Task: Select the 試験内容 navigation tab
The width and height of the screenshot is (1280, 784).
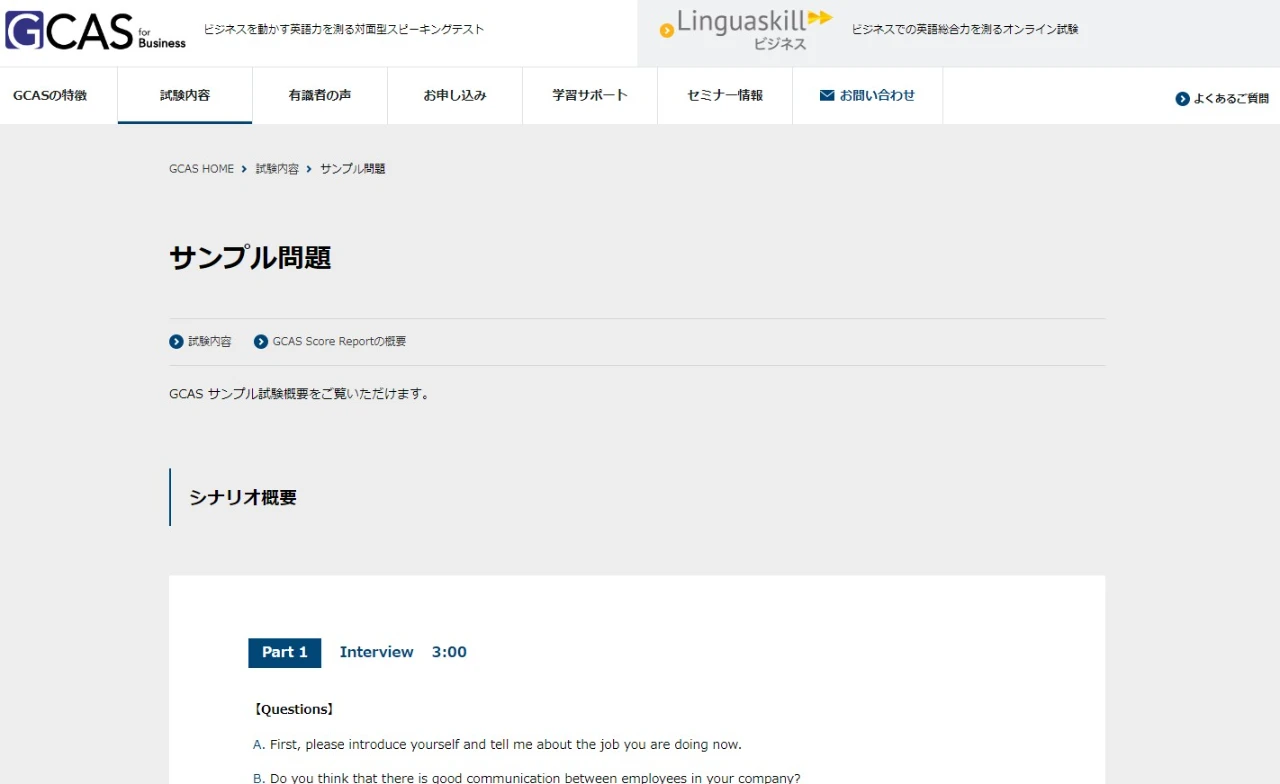Action: pyautogui.click(x=184, y=95)
